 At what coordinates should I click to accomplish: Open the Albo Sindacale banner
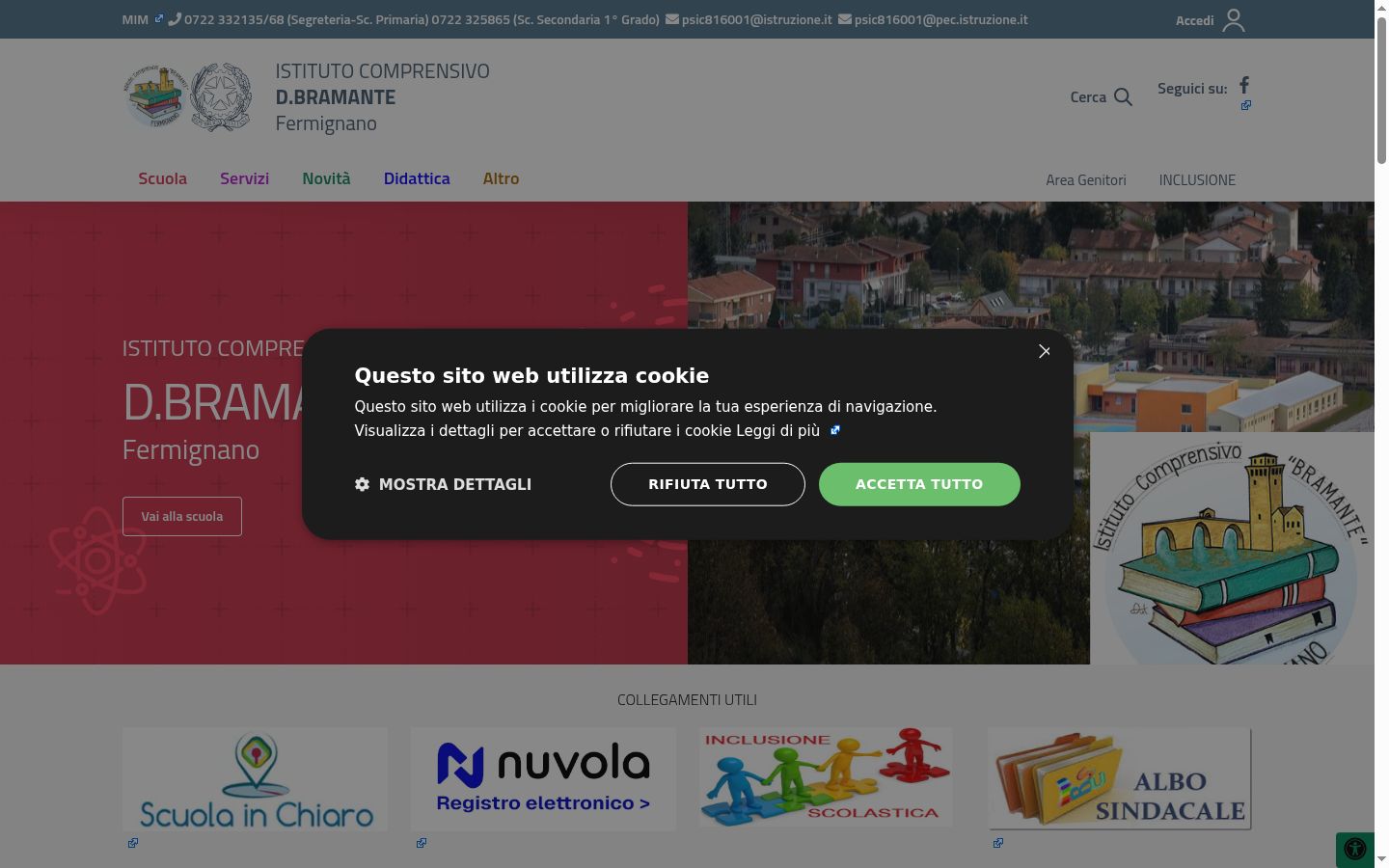tap(1120, 779)
